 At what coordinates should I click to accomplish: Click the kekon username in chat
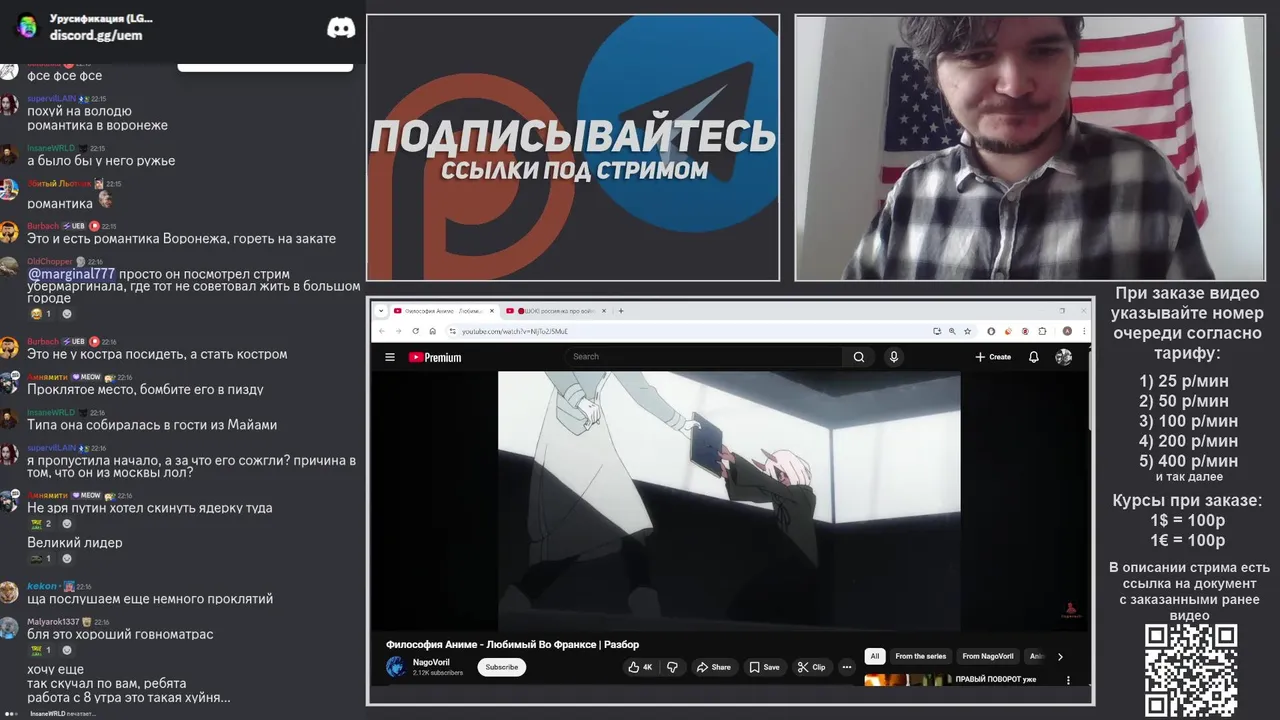(42, 586)
